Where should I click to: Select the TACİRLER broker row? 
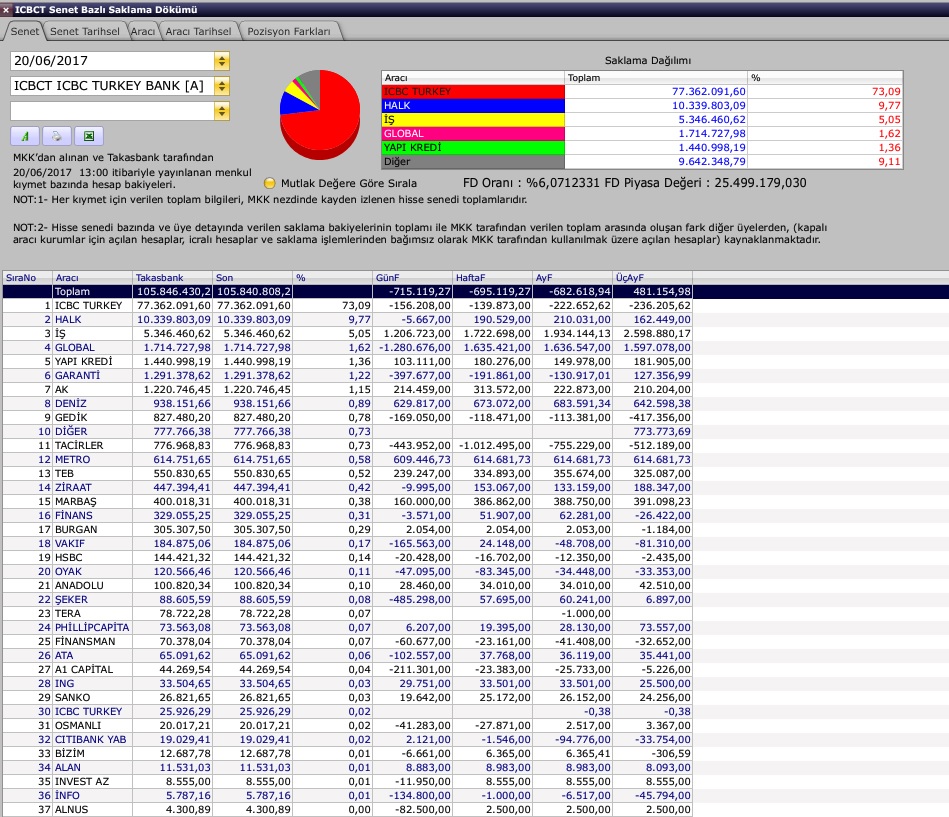click(347, 445)
